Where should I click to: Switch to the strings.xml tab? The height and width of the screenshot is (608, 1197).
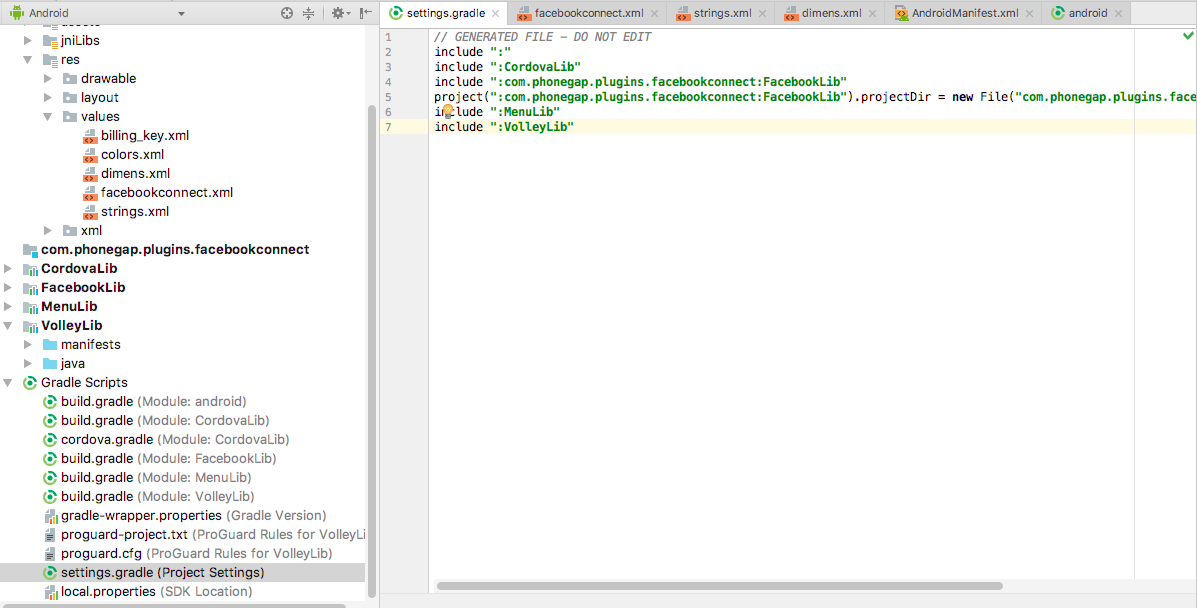coord(722,14)
